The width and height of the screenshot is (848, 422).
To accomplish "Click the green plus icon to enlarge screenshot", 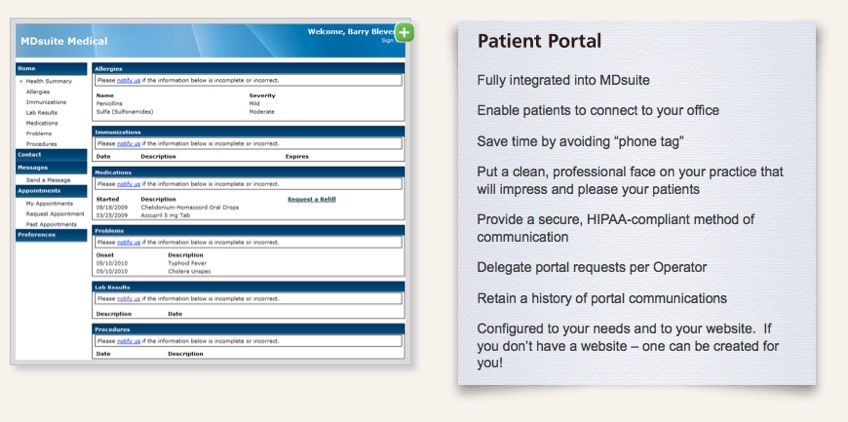I will 404,33.
